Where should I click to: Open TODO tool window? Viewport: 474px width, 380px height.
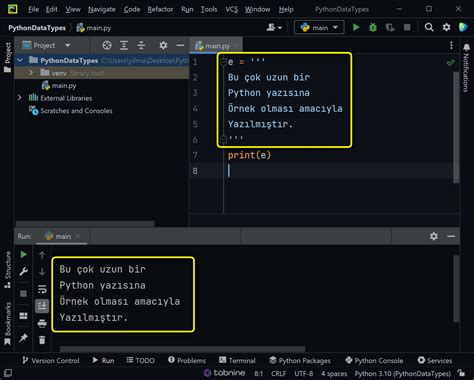coord(140,360)
